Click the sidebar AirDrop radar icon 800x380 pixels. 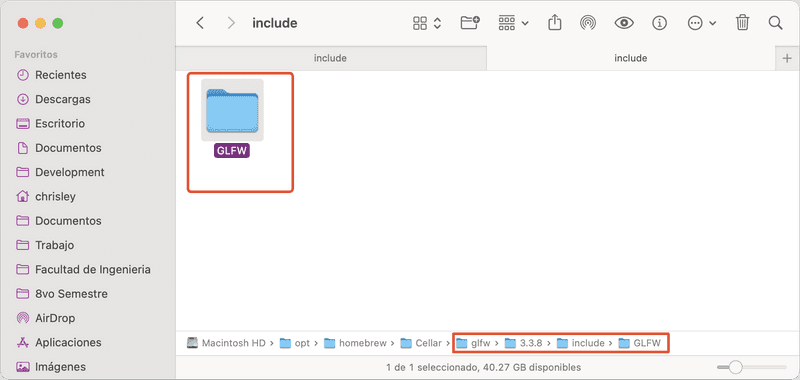click(x=22, y=318)
